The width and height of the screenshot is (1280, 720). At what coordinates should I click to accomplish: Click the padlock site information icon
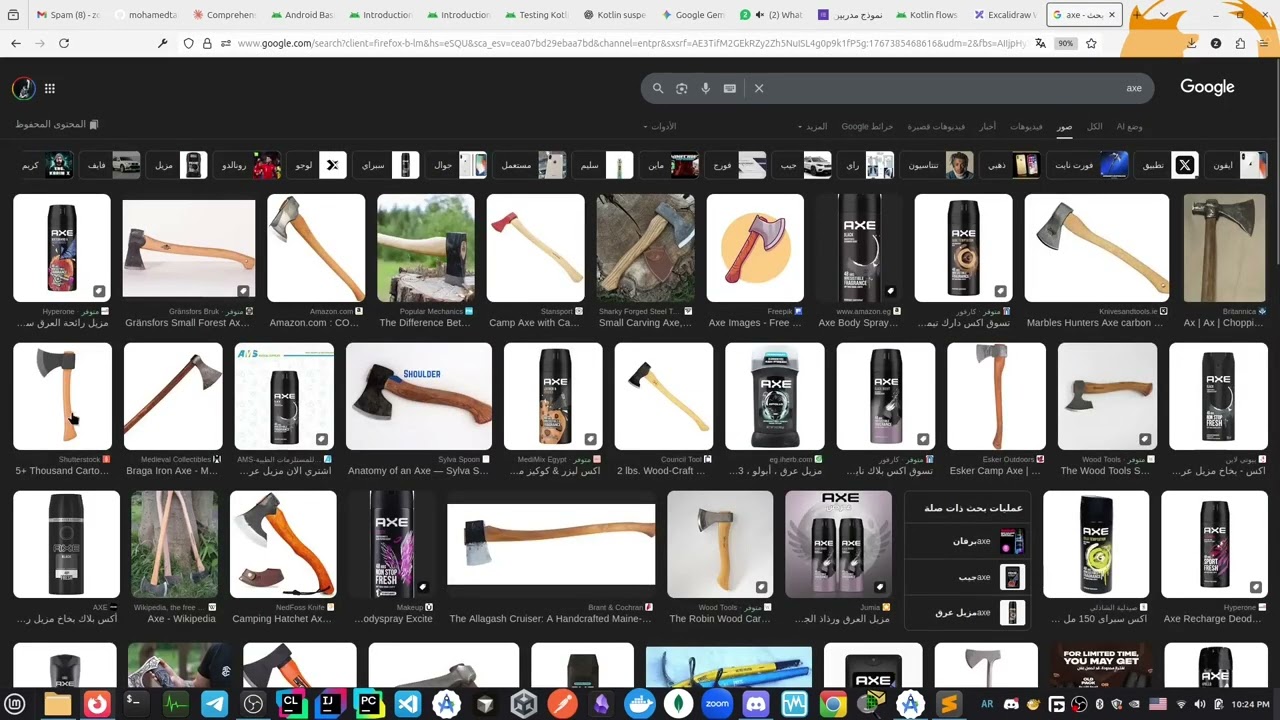click(x=207, y=43)
